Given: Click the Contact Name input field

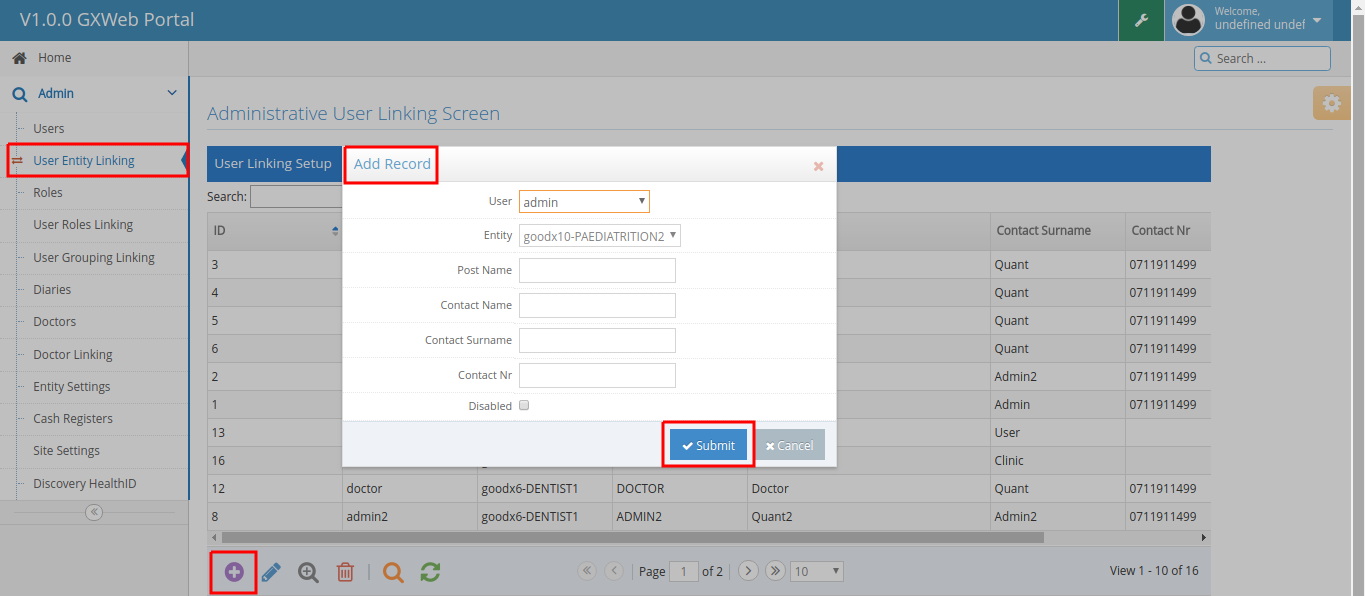Looking at the screenshot, I should click(x=597, y=305).
